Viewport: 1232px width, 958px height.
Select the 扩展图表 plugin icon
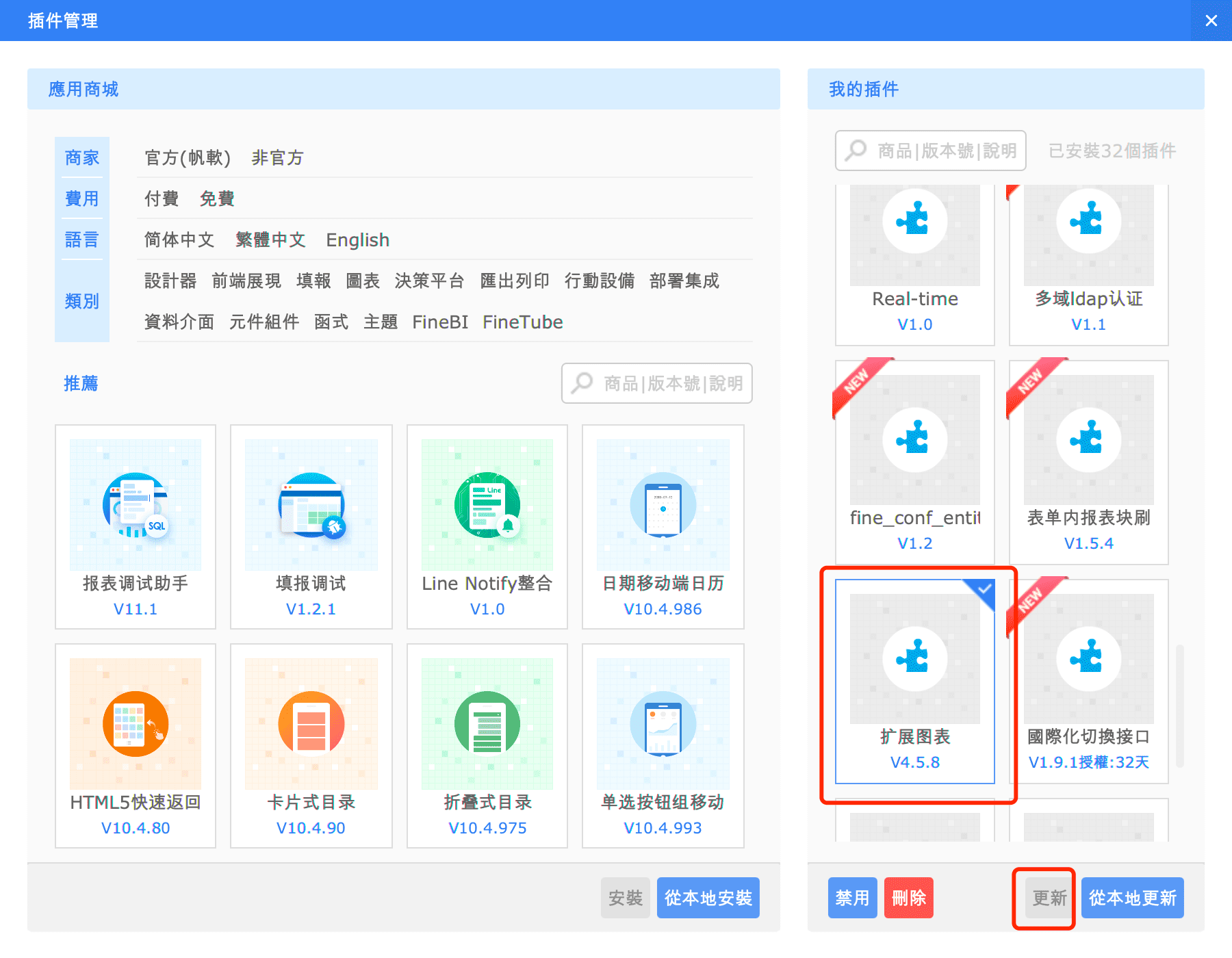coord(915,659)
